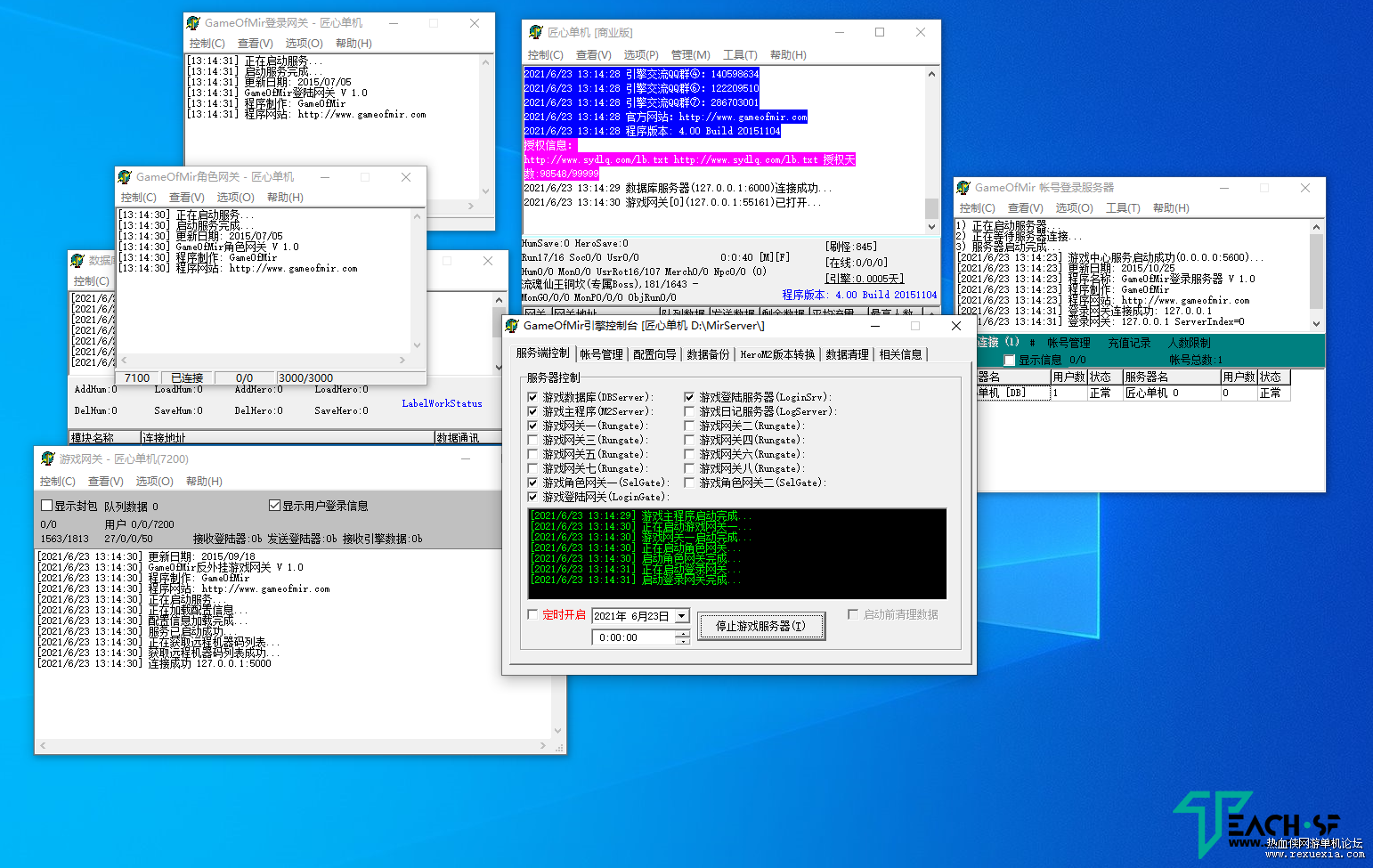Click the 停止游戏服务器(T) button
1373x868 pixels.
point(761,626)
